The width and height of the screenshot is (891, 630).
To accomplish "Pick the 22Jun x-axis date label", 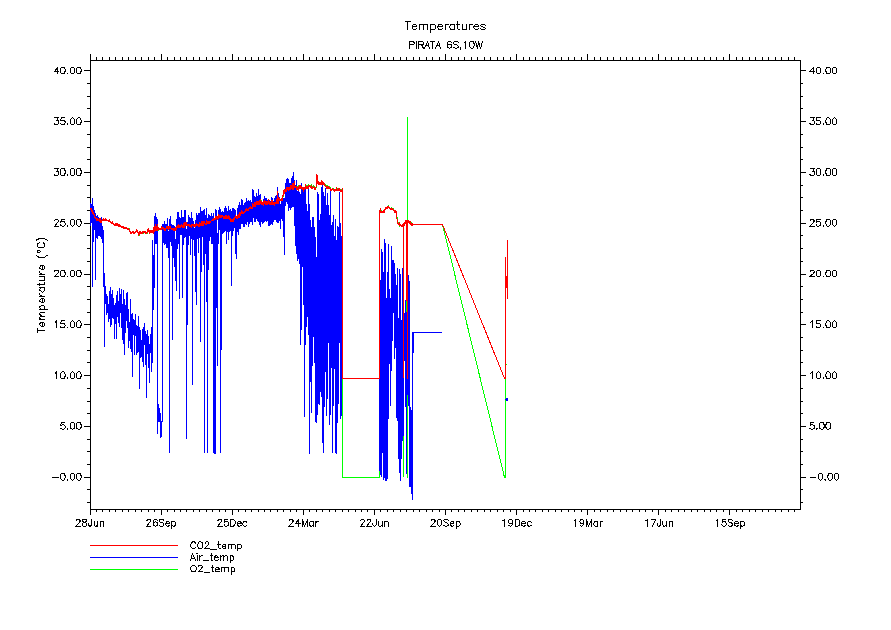I will [x=374, y=522].
